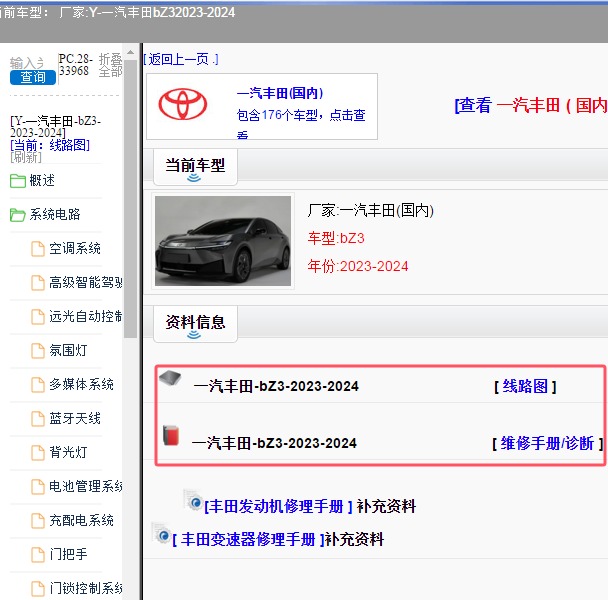The height and width of the screenshot is (600, 608).
Task: Select 门把手 in the tree
Action: pos(68,554)
